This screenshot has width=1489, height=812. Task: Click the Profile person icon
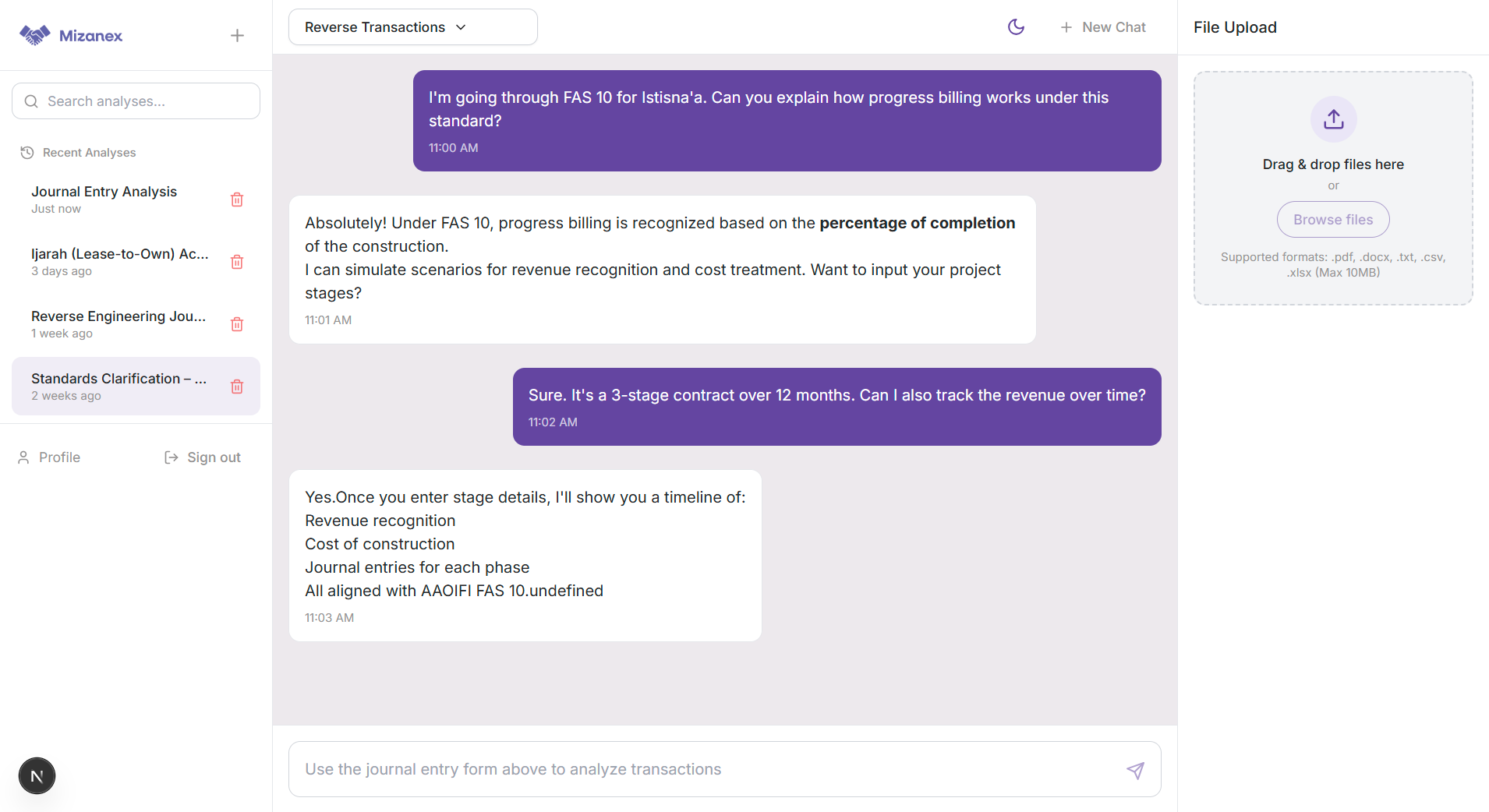[23, 457]
